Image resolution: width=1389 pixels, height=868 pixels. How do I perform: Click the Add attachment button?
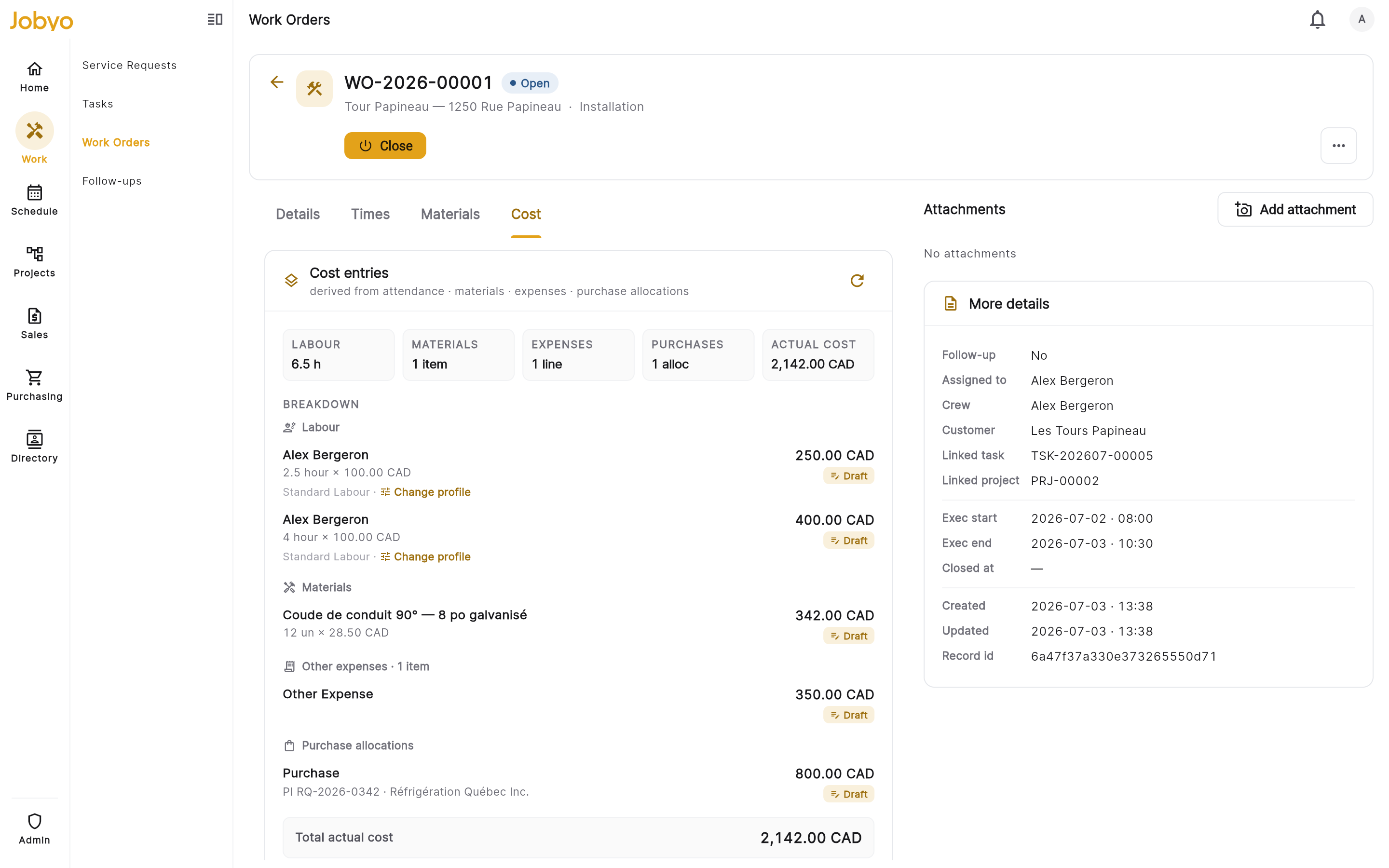[1295, 210]
